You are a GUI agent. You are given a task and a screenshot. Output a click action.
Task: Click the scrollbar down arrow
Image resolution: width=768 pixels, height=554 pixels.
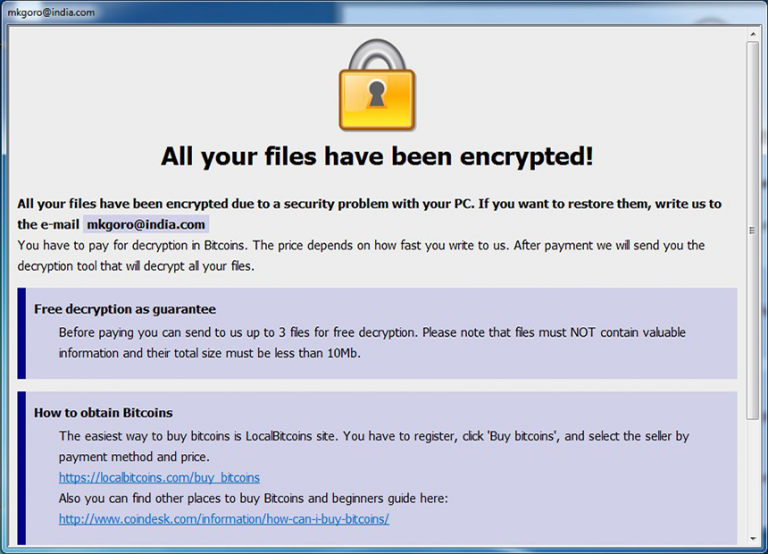[752, 538]
